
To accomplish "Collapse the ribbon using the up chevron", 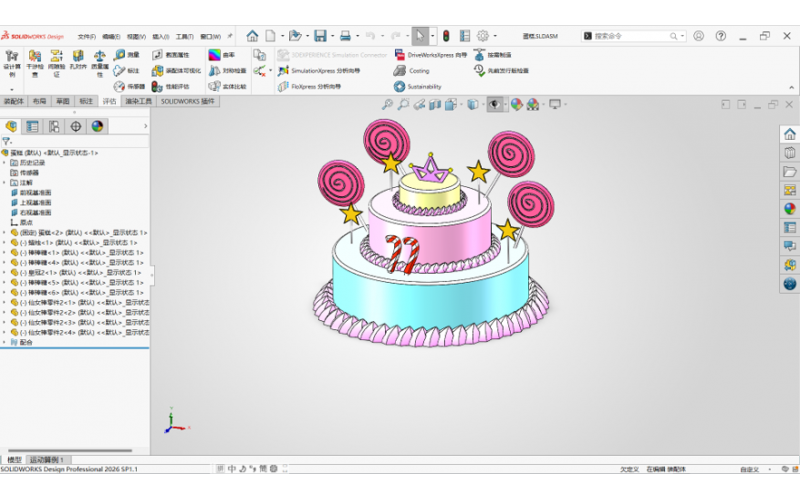I will tap(791, 87).
